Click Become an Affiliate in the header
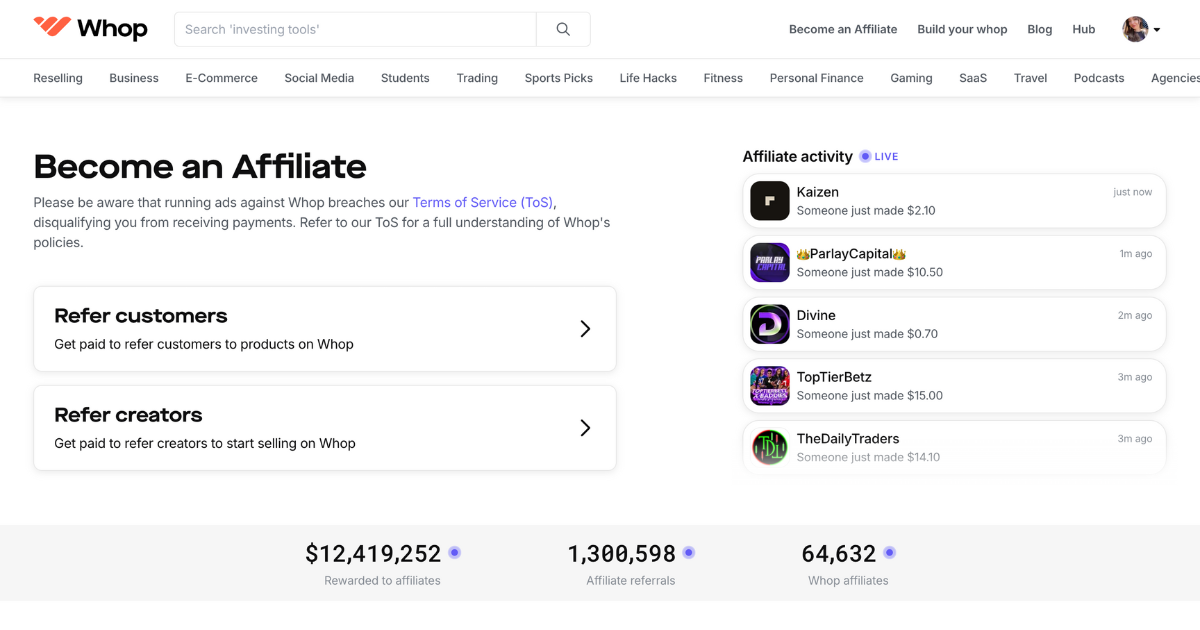Image resolution: width=1200 pixels, height=630 pixels. (843, 29)
